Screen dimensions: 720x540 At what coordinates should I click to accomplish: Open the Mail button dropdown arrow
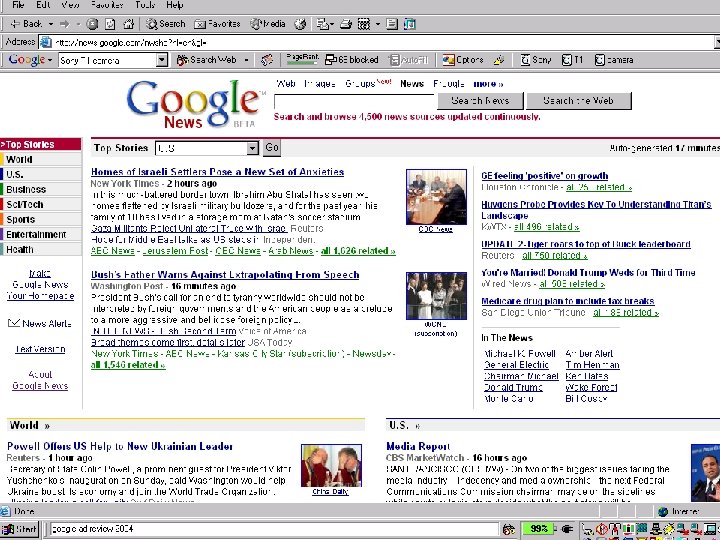pyautogui.click(x=332, y=24)
